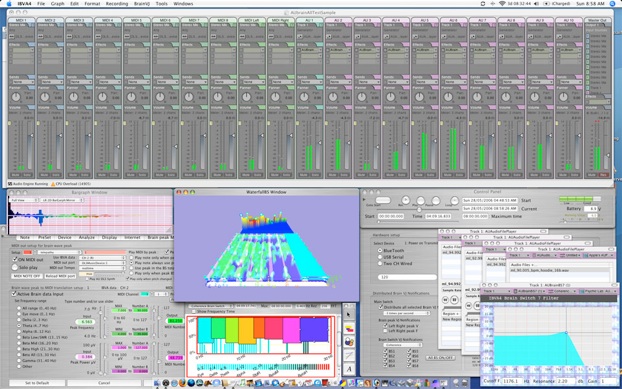Turn the MIDI 1 pan knob
This screenshot has width=622, height=389.
[x=16, y=97]
